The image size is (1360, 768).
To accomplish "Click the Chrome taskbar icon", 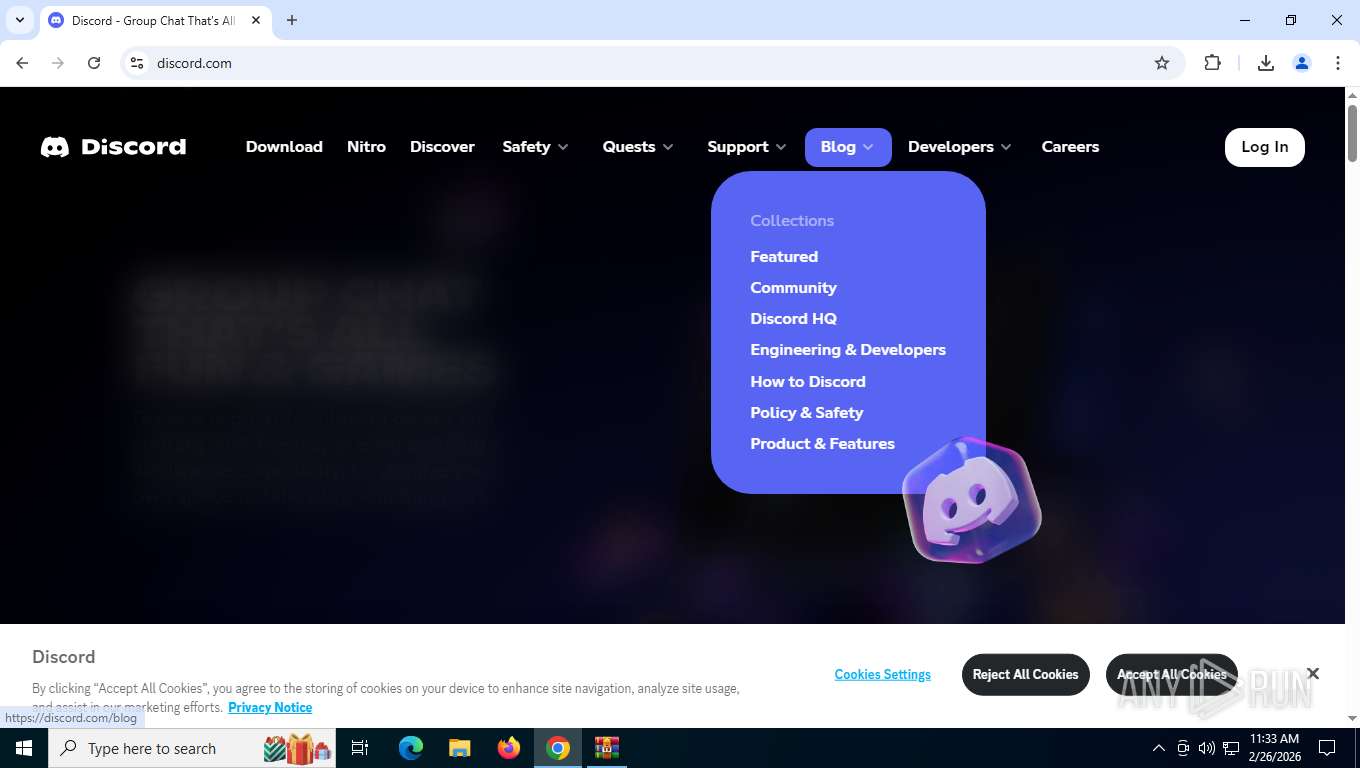I will [x=558, y=748].
